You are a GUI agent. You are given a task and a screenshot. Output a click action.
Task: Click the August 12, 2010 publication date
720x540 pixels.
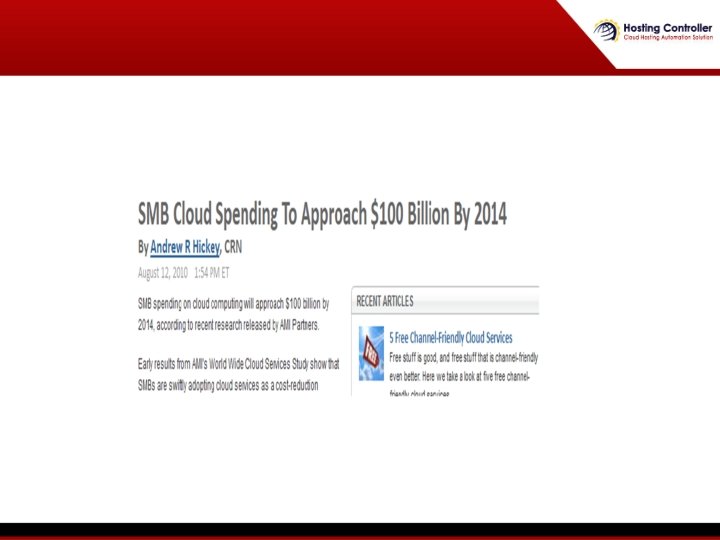point(163,273)
